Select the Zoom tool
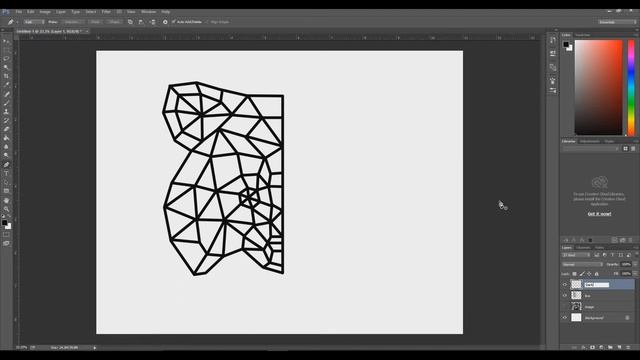Screen dimensions: 640x360 pos(6,209)
